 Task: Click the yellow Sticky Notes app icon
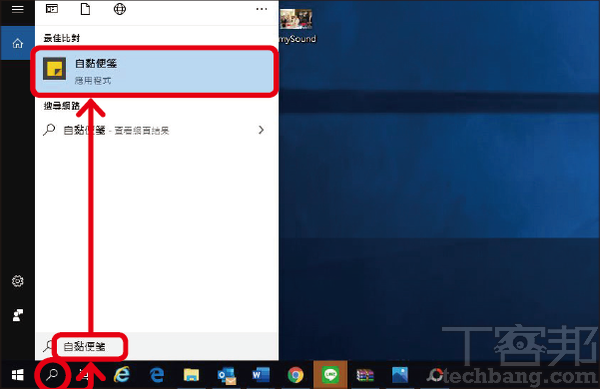point(54,68)
